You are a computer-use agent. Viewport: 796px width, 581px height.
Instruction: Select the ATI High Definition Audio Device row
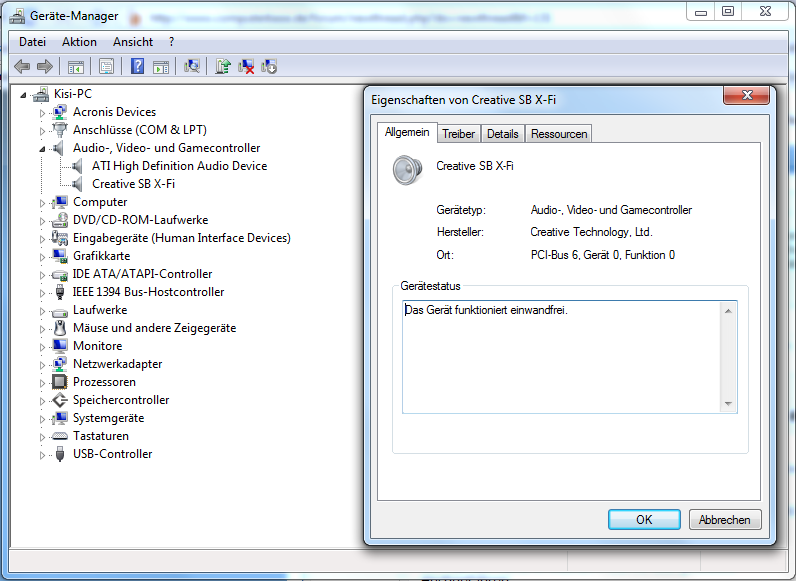[179, 166]
